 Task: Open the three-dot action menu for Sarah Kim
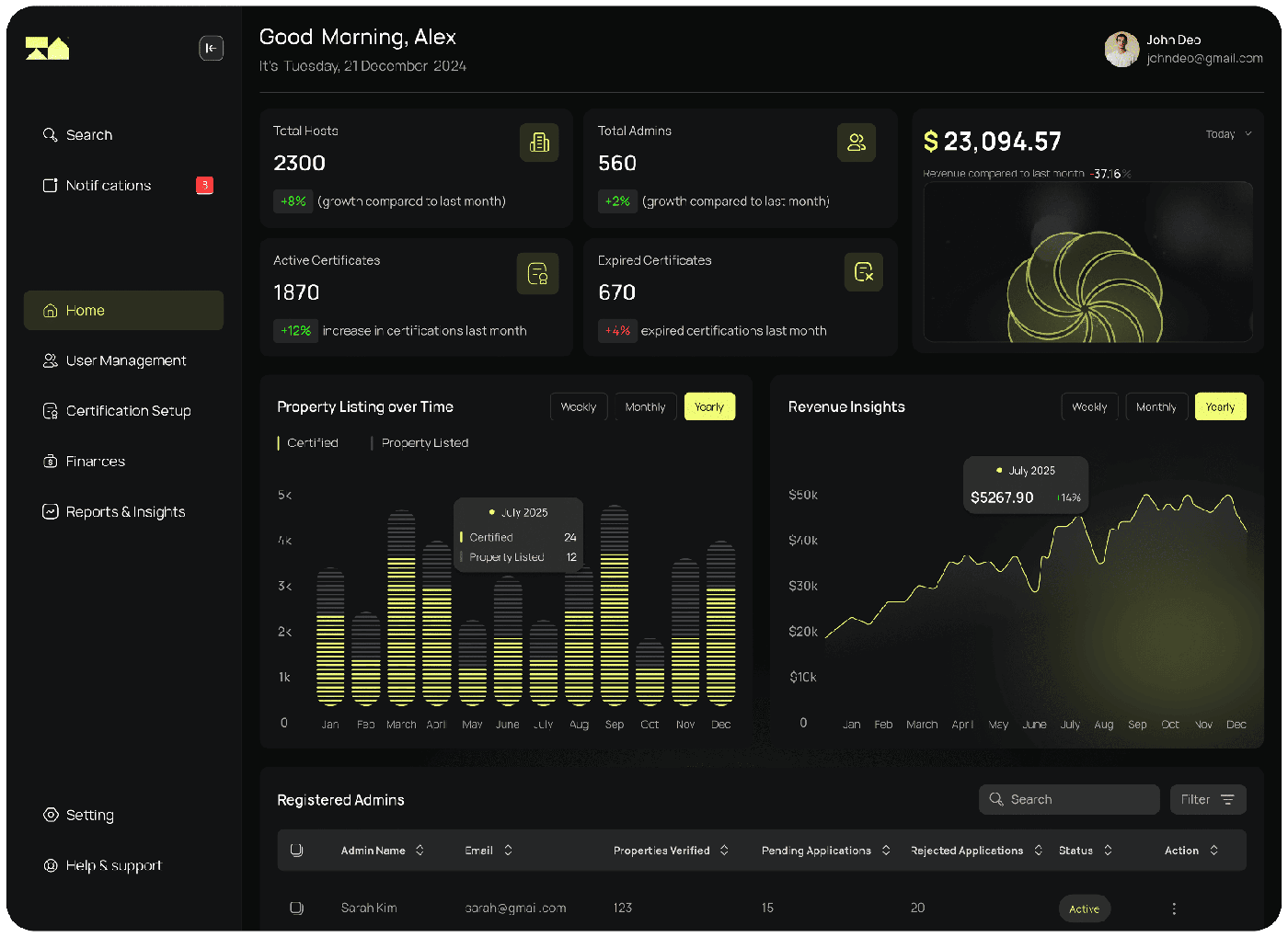(1174, 908)
